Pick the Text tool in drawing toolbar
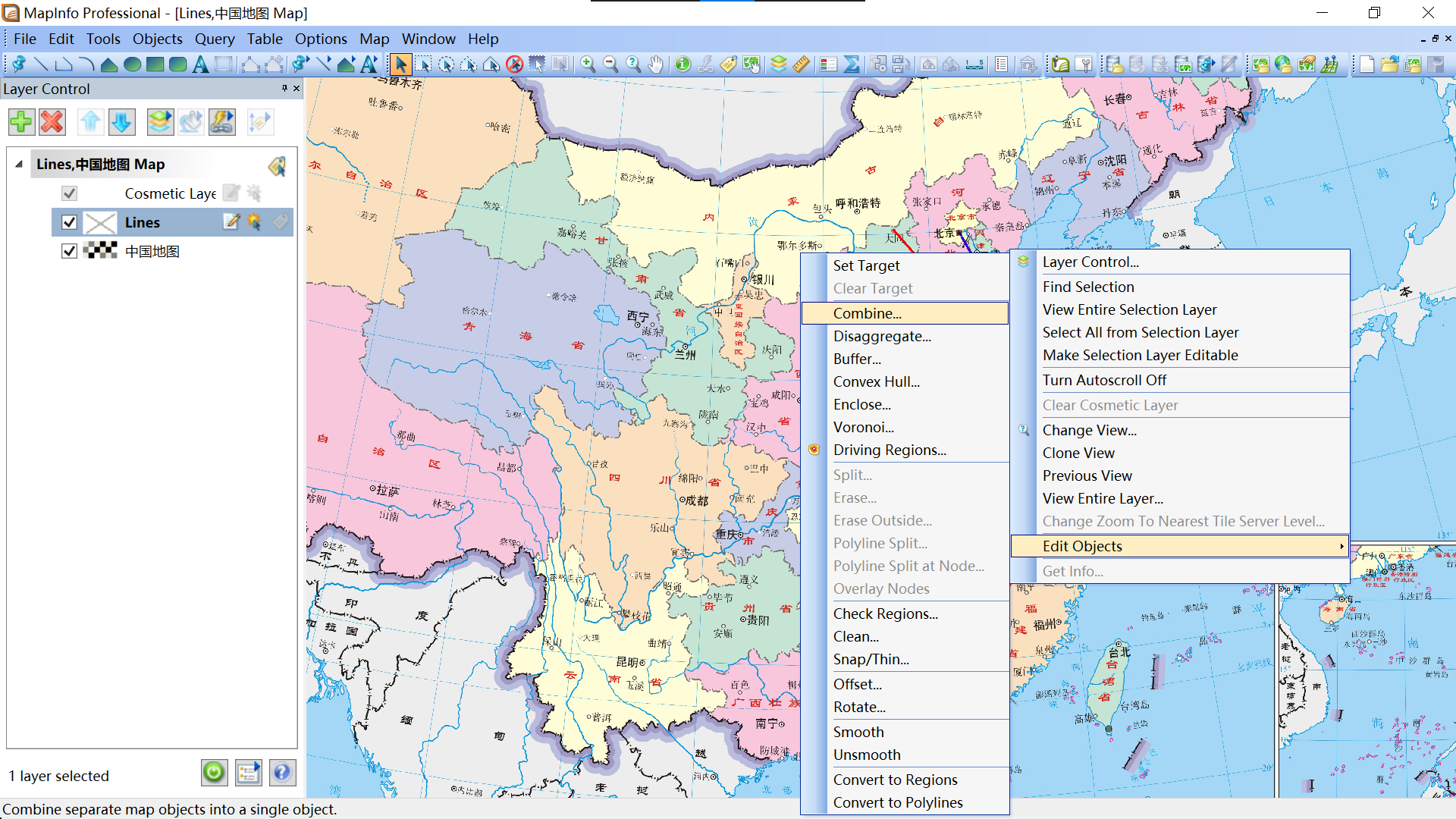The height and width of the screenshot is (819, 1456). click(x=200, y=64)
